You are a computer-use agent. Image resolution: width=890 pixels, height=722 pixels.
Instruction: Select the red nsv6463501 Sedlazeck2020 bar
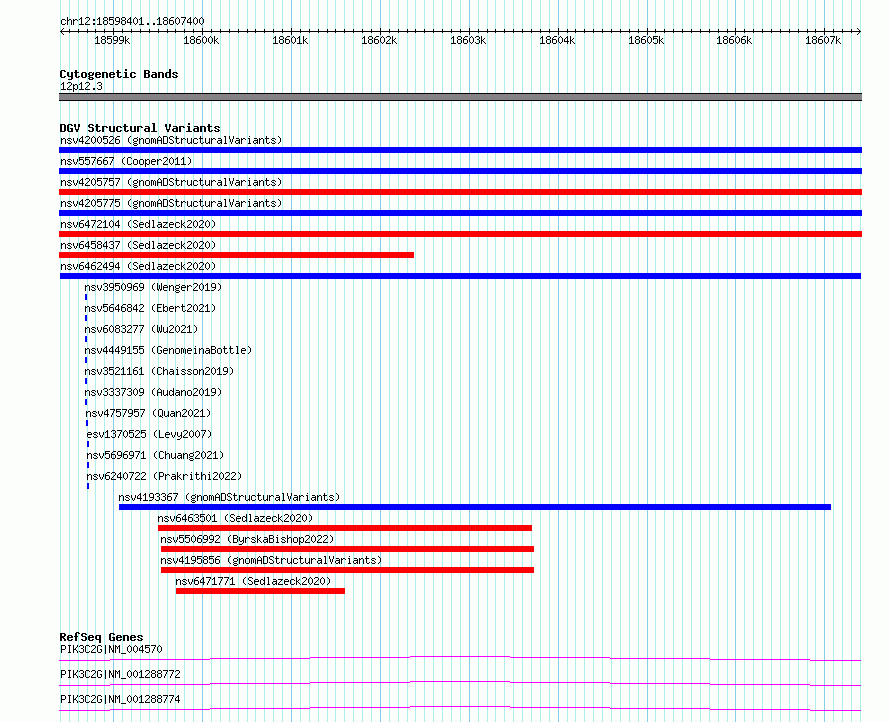pyautogui.click(x=345, y=528)
